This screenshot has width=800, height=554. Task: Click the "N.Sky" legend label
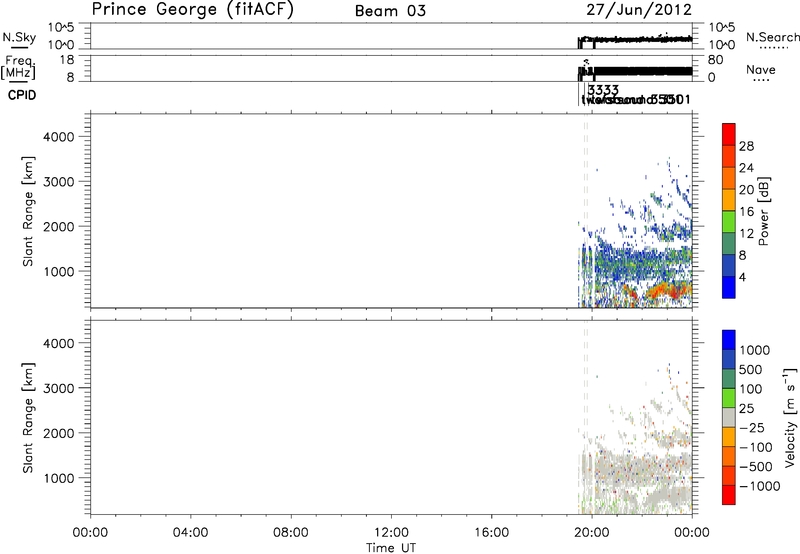19,37
